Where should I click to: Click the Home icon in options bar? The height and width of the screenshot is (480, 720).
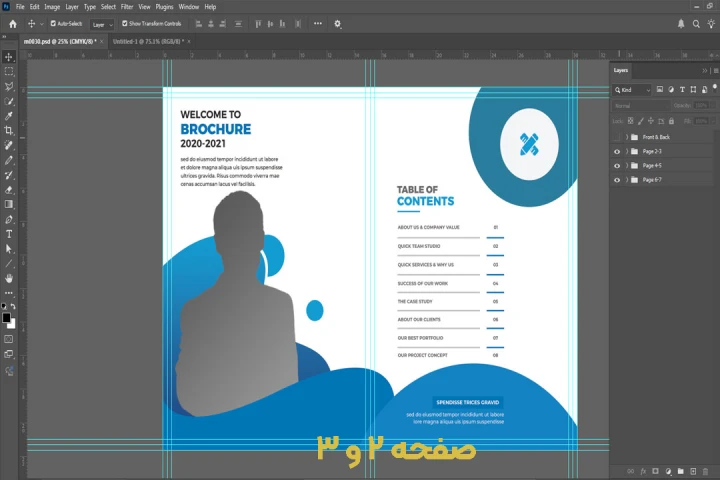(x=13, y=23)
